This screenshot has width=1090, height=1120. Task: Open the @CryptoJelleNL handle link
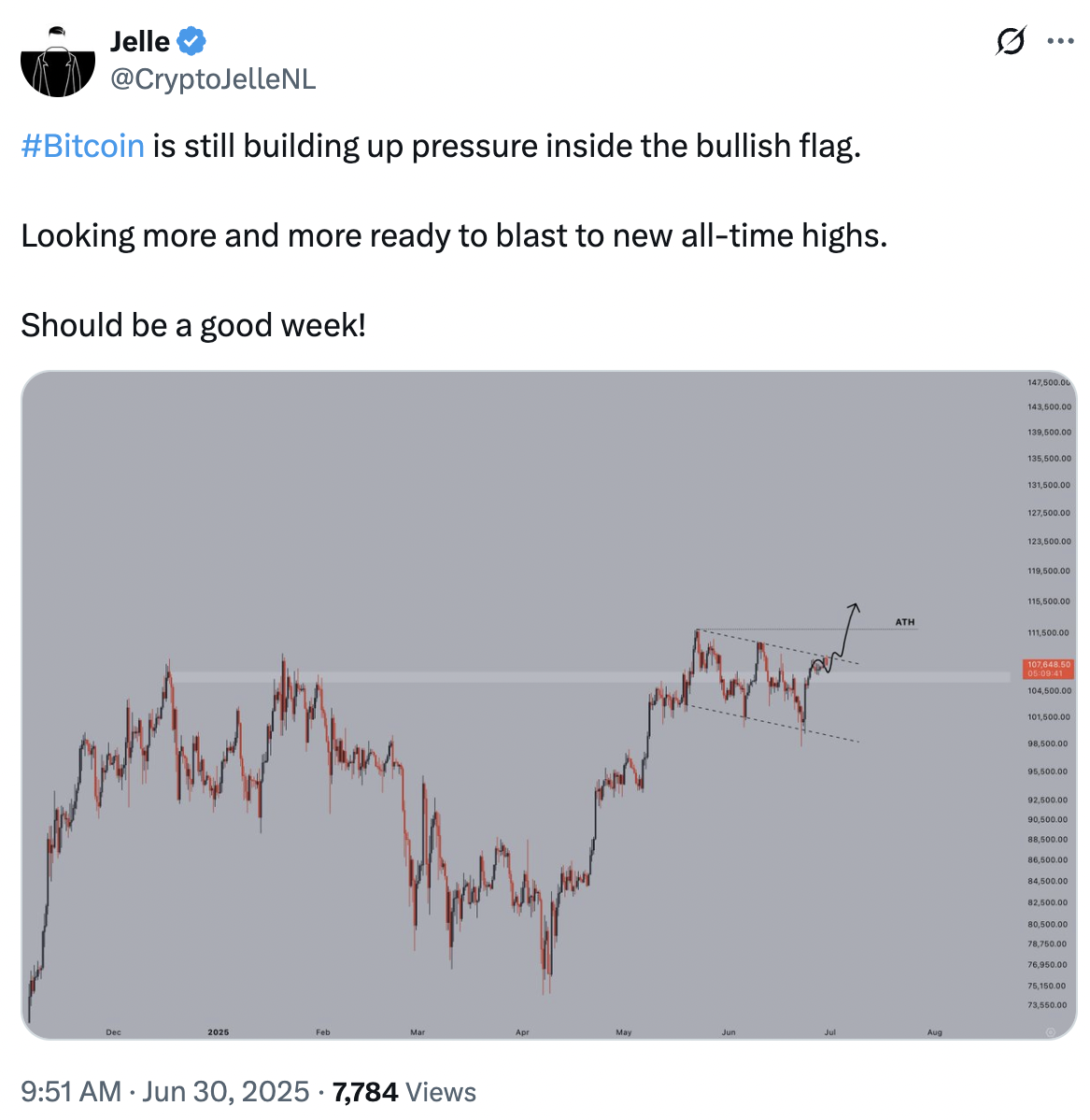[213, 79]
